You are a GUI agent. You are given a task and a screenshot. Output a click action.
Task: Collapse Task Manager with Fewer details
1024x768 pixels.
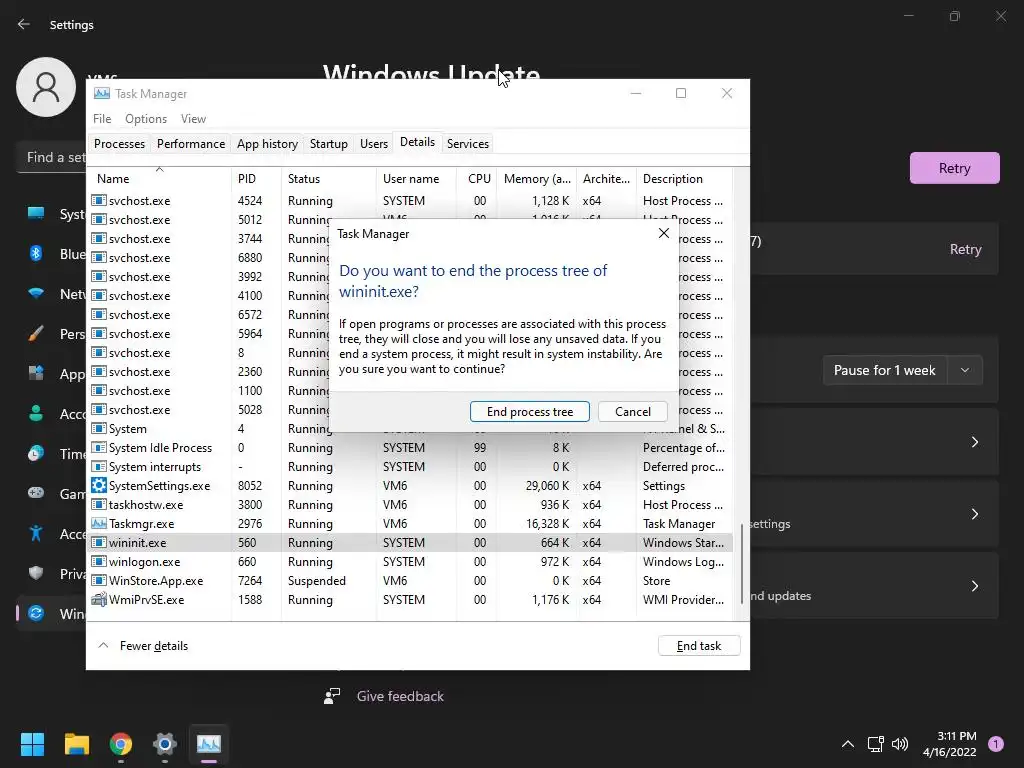(142, 645)
